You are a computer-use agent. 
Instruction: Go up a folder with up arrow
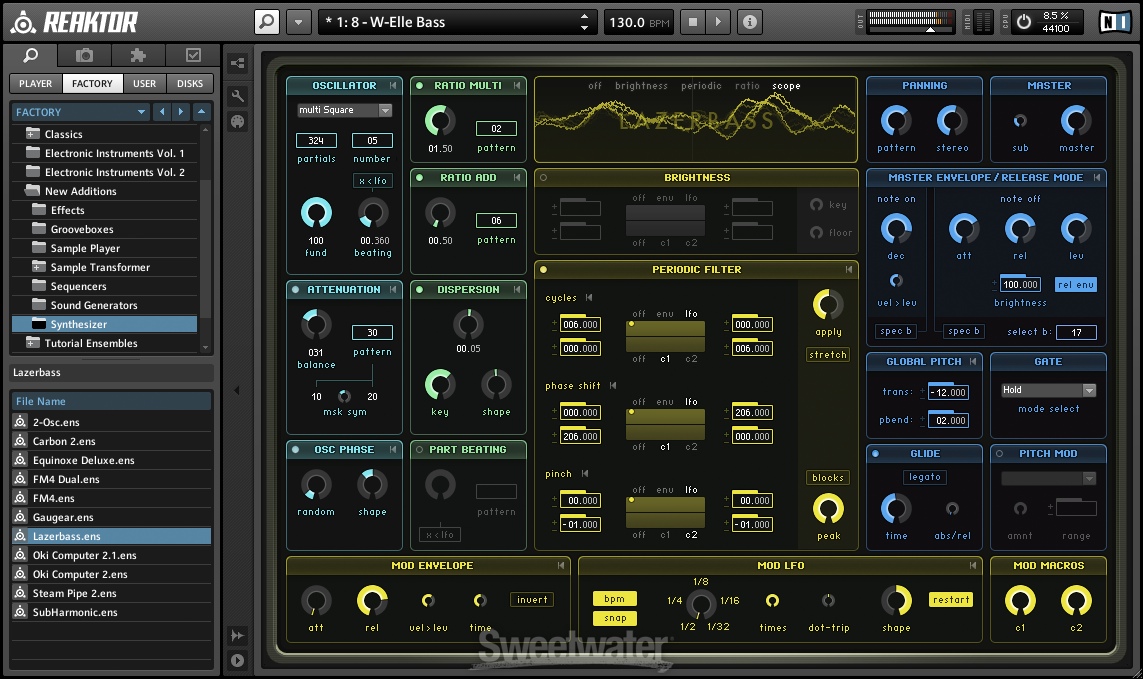(x=201, y=112)
